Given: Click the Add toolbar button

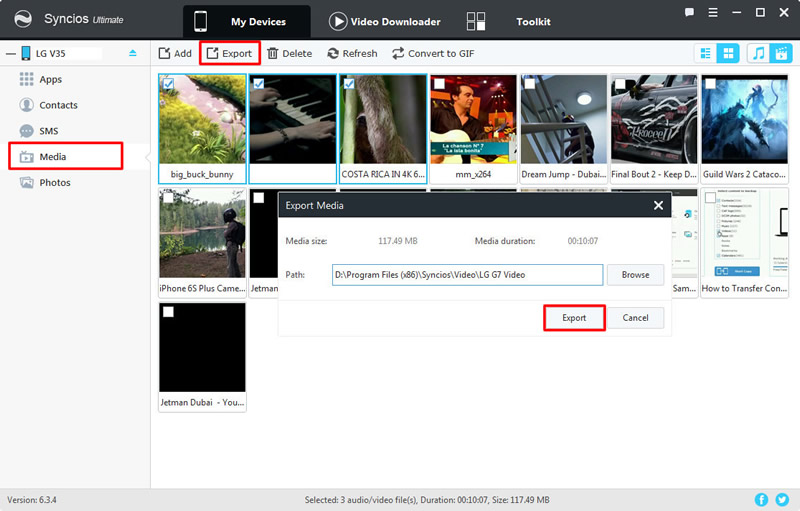Looking at the screenshot, I should pos(175,53).
